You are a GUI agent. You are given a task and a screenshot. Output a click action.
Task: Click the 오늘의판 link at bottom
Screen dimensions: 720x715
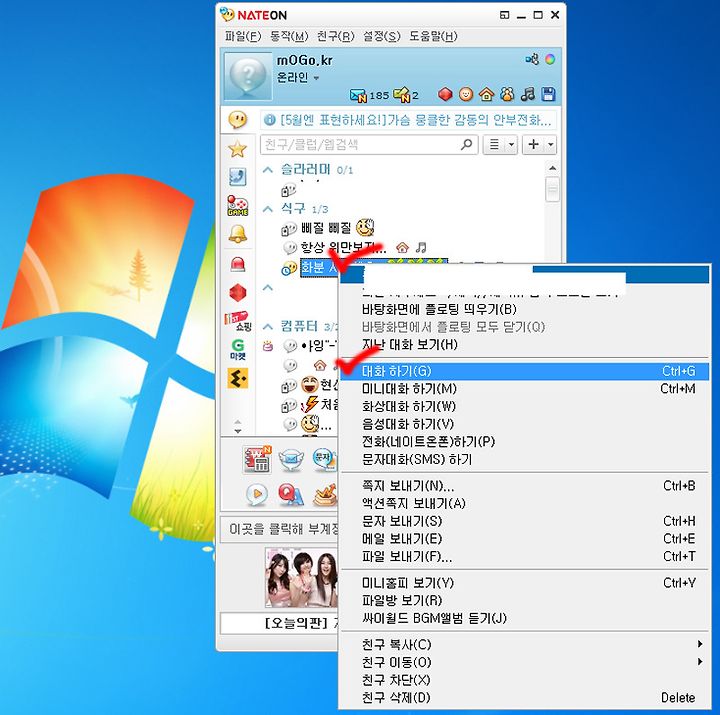tap(295, 623)
